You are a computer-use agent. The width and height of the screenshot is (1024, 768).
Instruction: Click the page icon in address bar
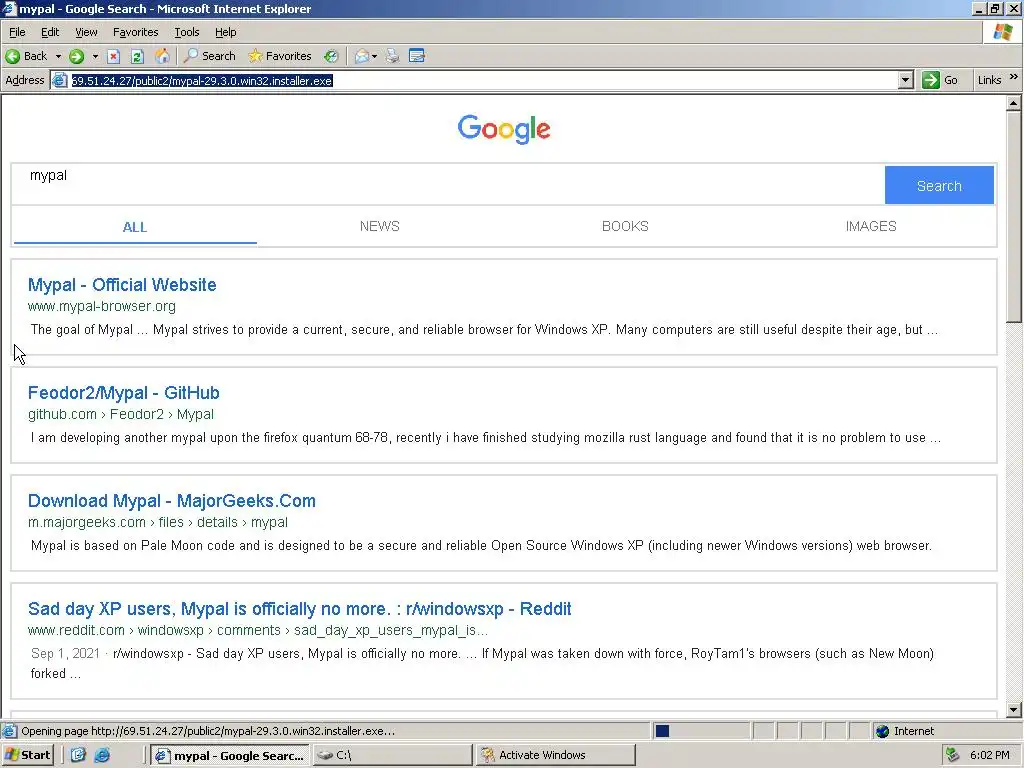click(x=59, y=80)
